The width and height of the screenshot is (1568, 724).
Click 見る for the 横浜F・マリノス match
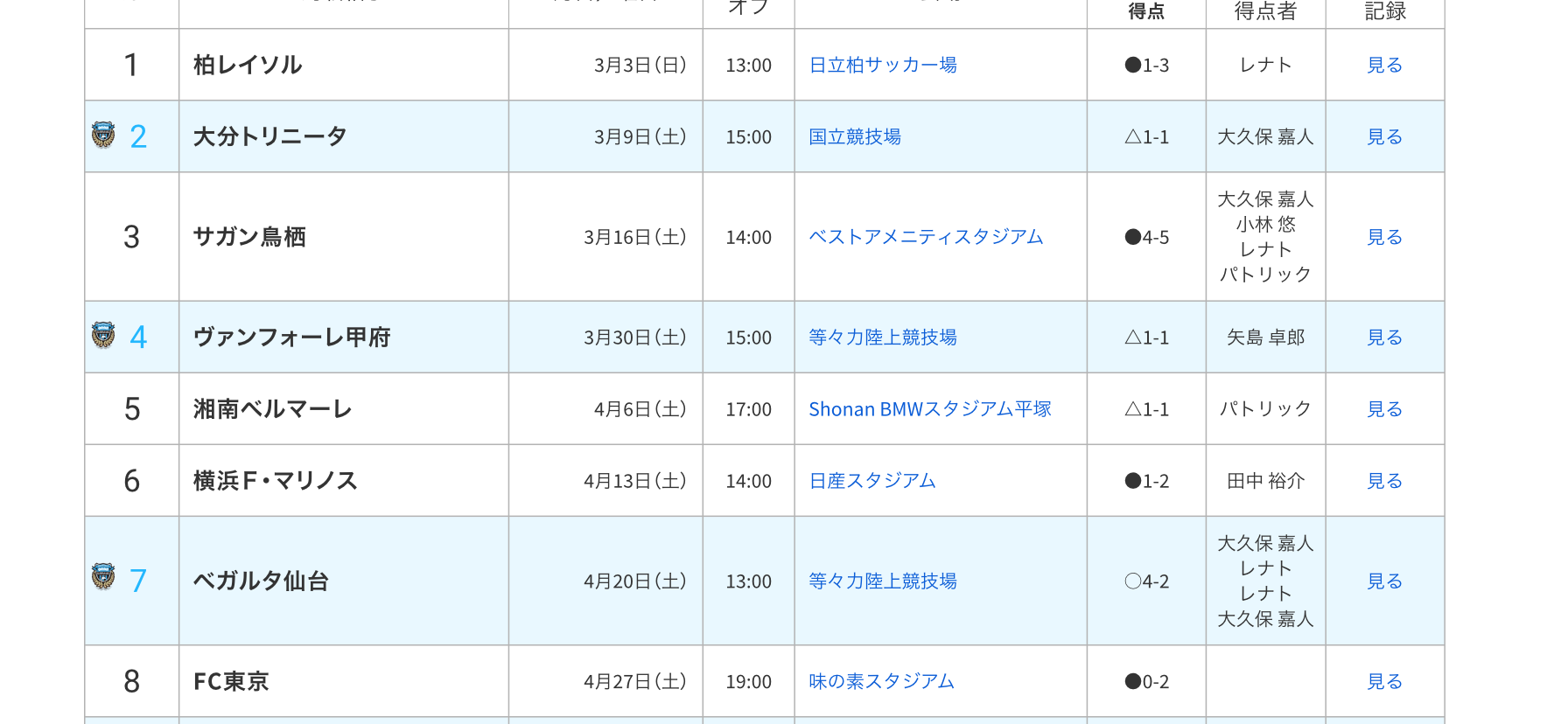[x=1384, y=481]
